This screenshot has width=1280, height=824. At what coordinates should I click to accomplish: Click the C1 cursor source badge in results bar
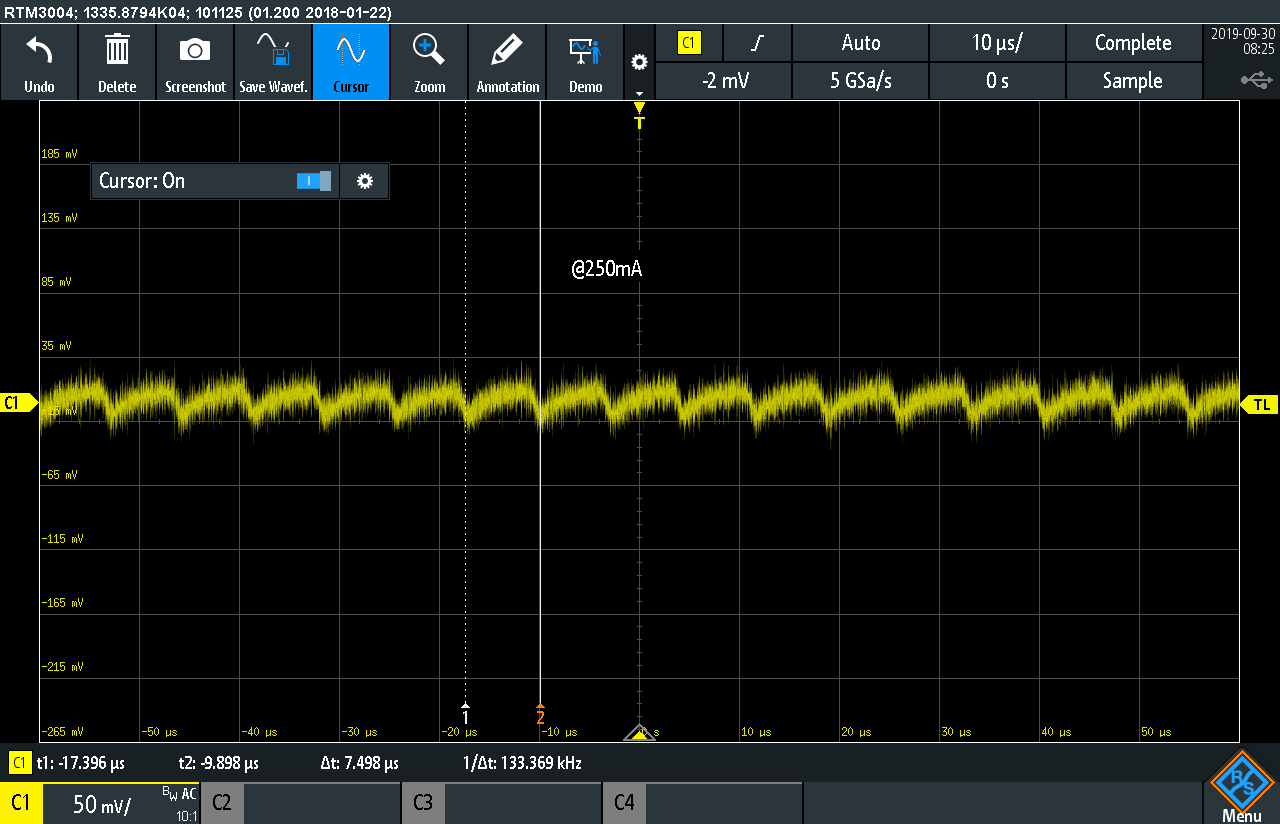point(20,763)
